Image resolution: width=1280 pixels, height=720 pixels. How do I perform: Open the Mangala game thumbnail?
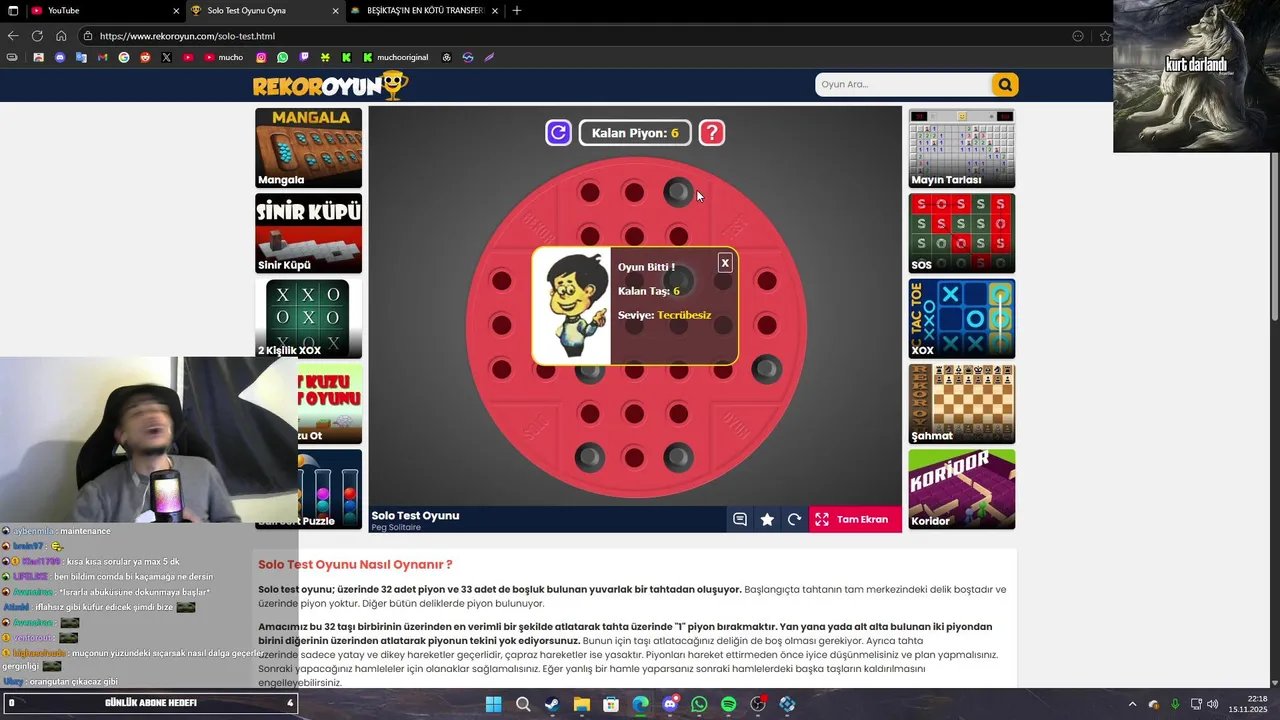tap(308, 148)
